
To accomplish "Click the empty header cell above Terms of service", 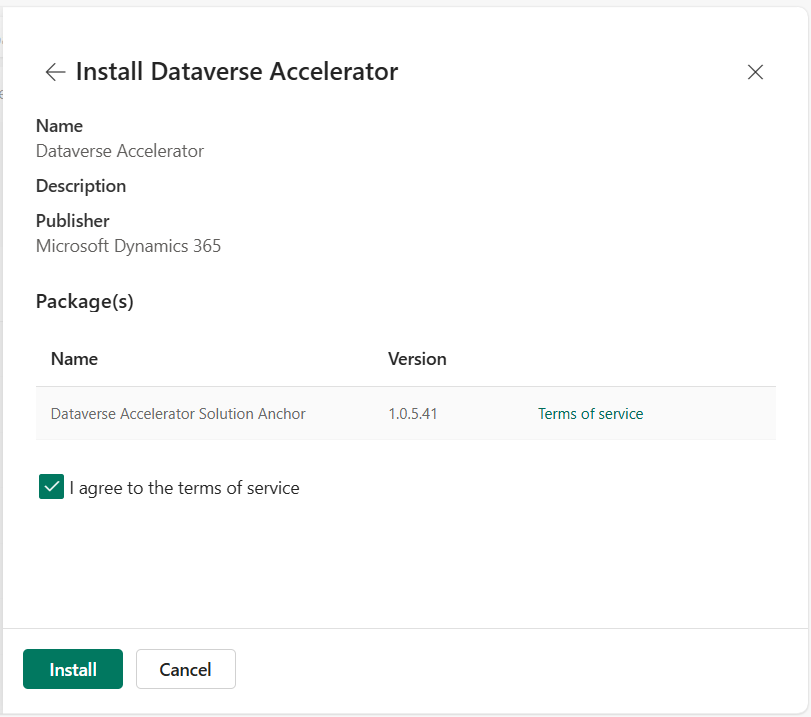I will click(650, 358).
